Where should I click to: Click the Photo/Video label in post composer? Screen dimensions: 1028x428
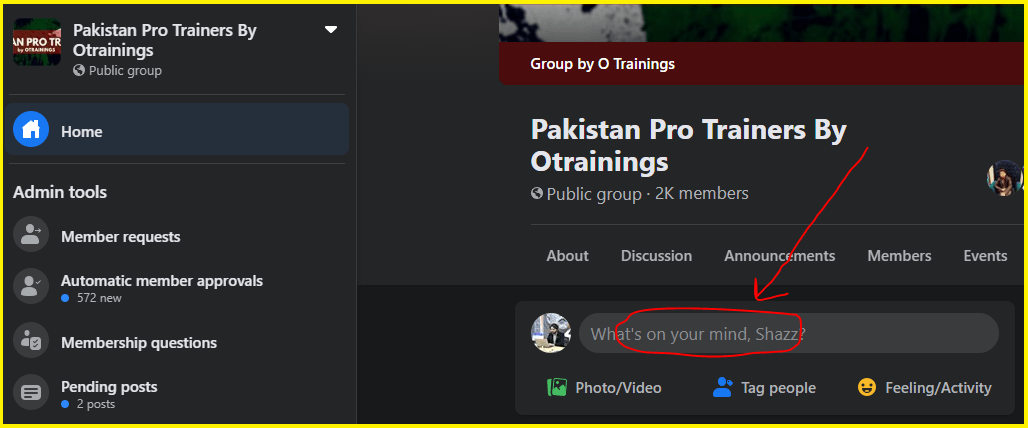[x=618, y=388]
